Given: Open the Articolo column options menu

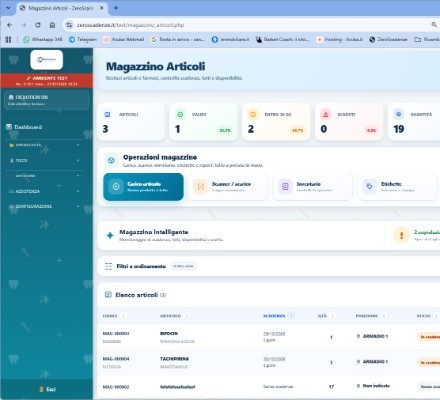Looking at the screenshot, I should [x=187, y=316].
